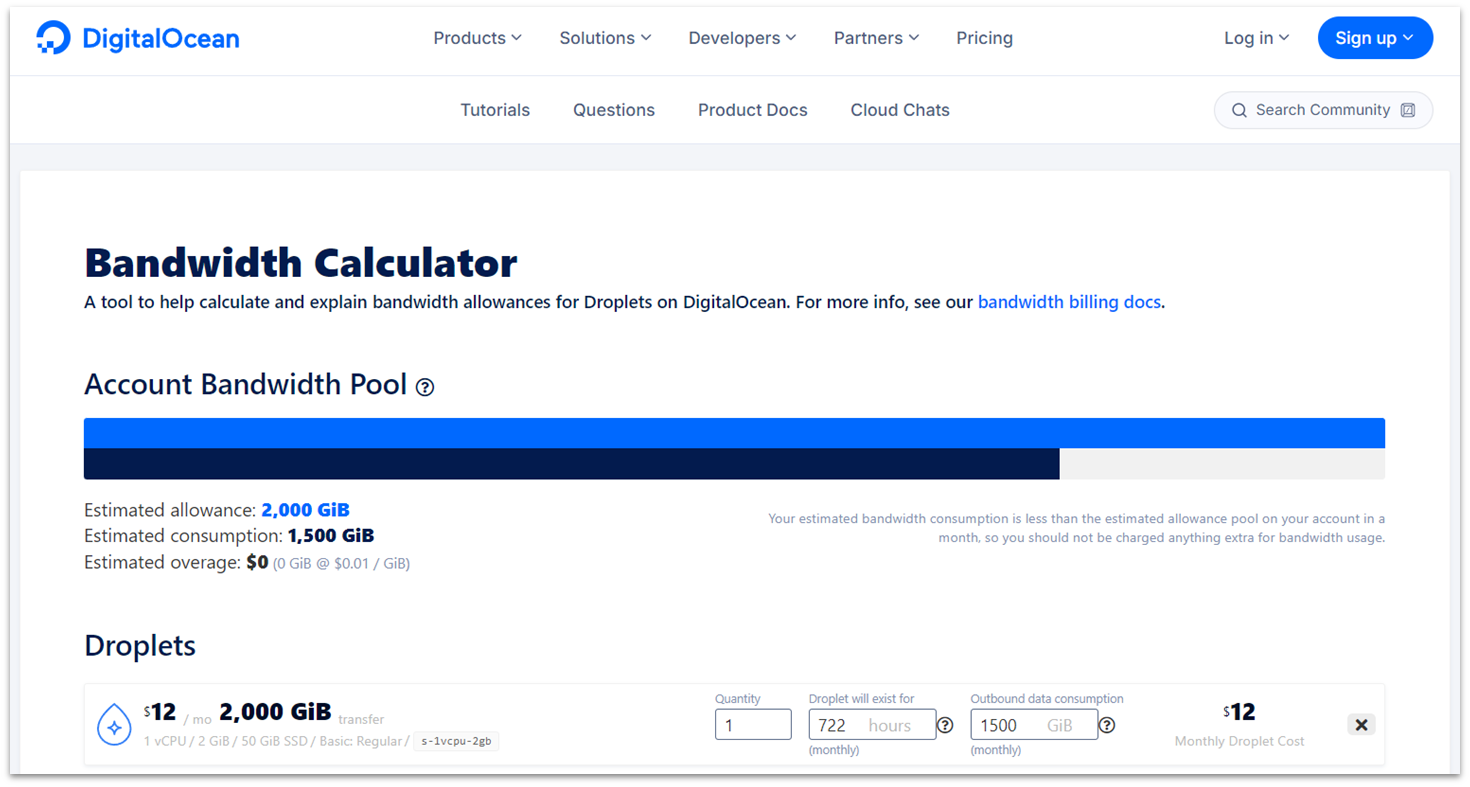1470x787 pixels.
Task: Go to Questions section
Action: [x=614, y=110]
